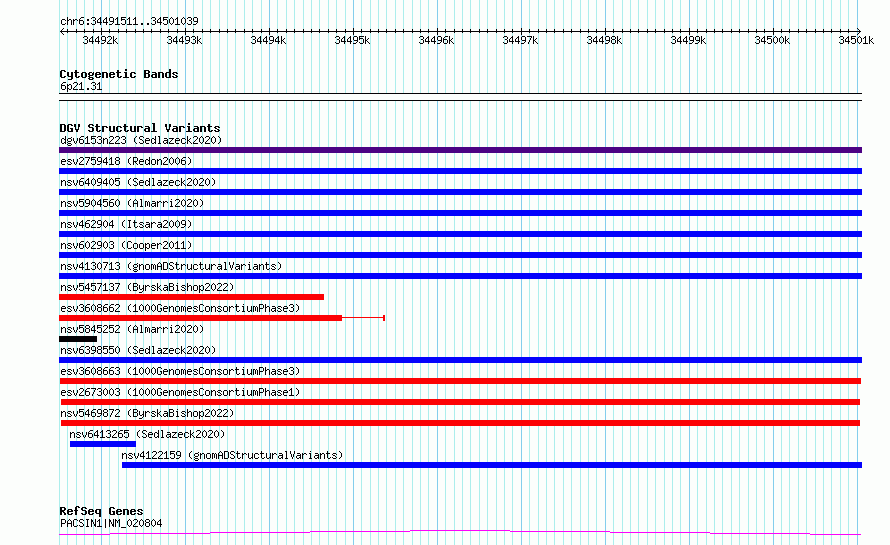Open the nsv6398550 (Sedlazeck2020) label
This screenshot has width=890, height=545.
[x=138, y=350]
